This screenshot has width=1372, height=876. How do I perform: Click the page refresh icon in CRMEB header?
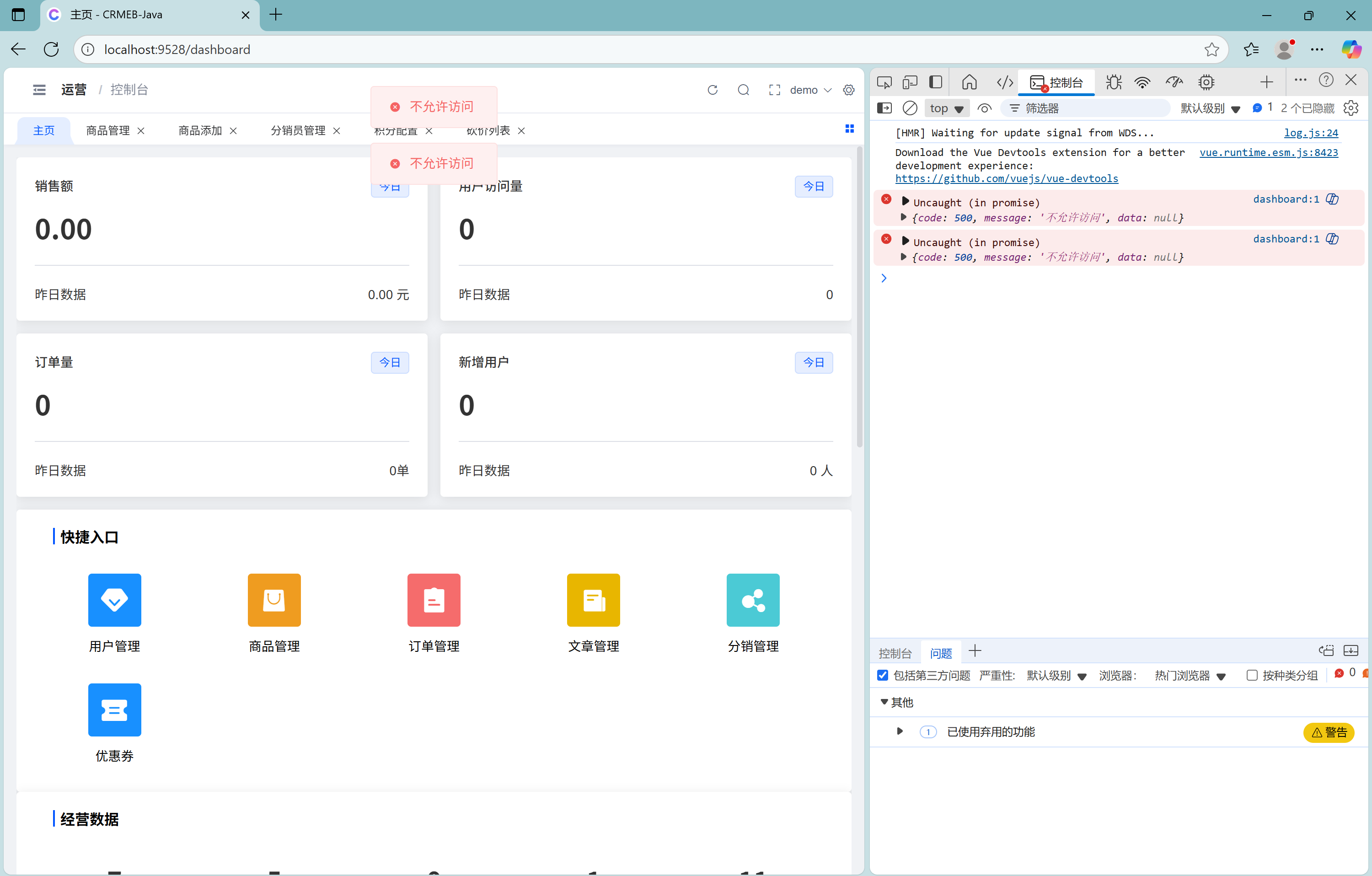(x=712, y=90)
